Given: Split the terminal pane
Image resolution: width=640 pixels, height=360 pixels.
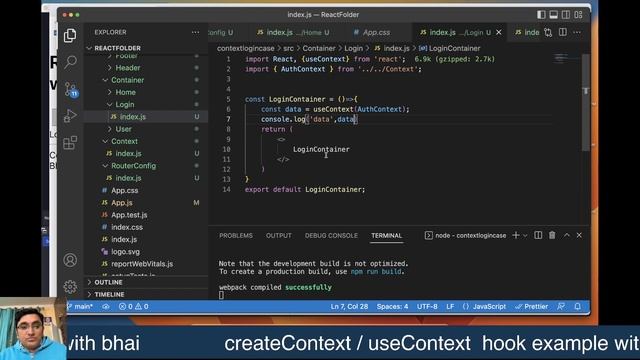Looking at the screenshot, I should (538, 235).
